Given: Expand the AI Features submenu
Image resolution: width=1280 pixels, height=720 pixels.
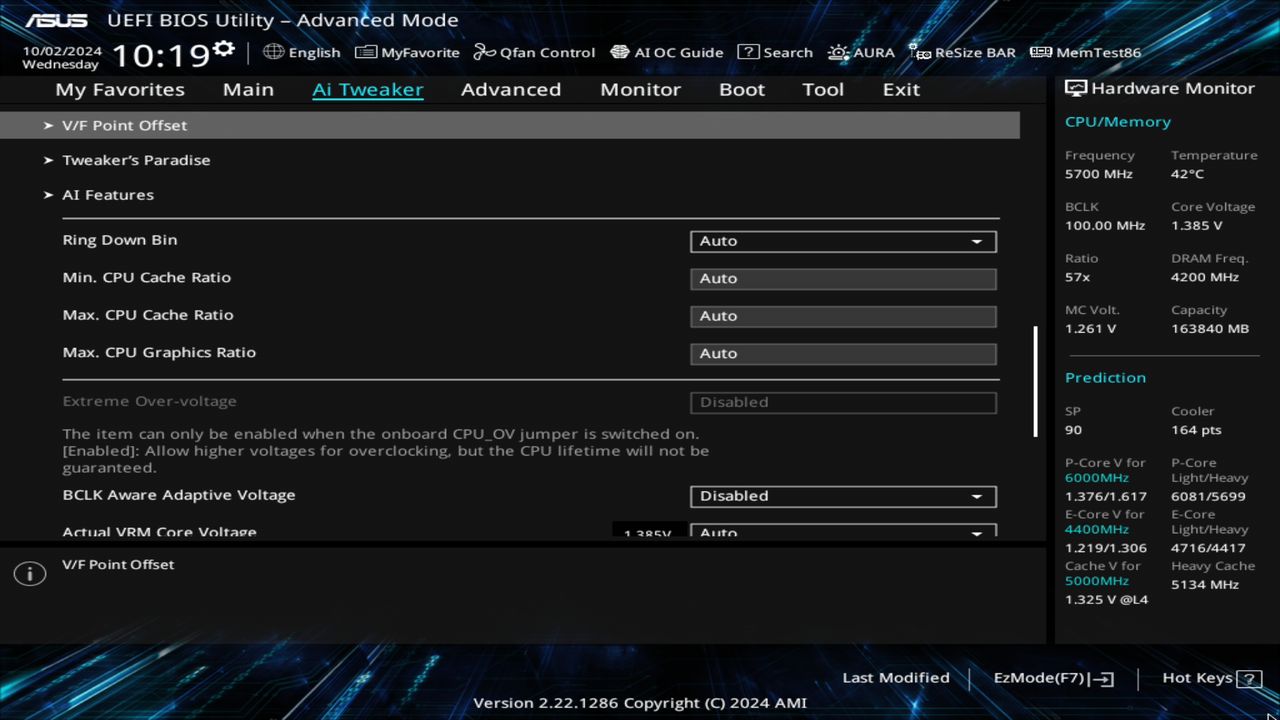Looking at the screenshot, I should coord(108,194).
